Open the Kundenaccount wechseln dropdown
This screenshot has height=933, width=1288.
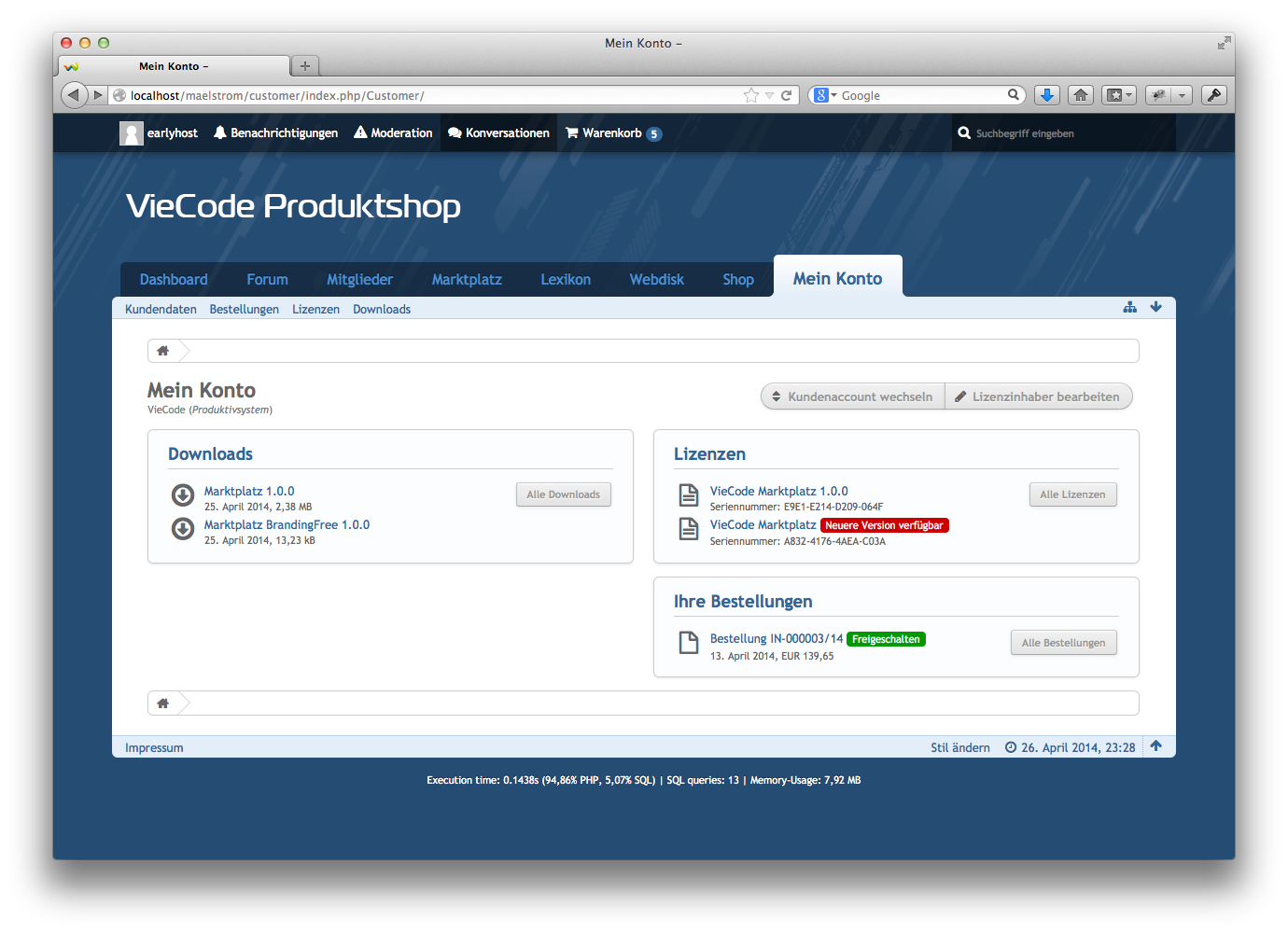coord(853,397)
